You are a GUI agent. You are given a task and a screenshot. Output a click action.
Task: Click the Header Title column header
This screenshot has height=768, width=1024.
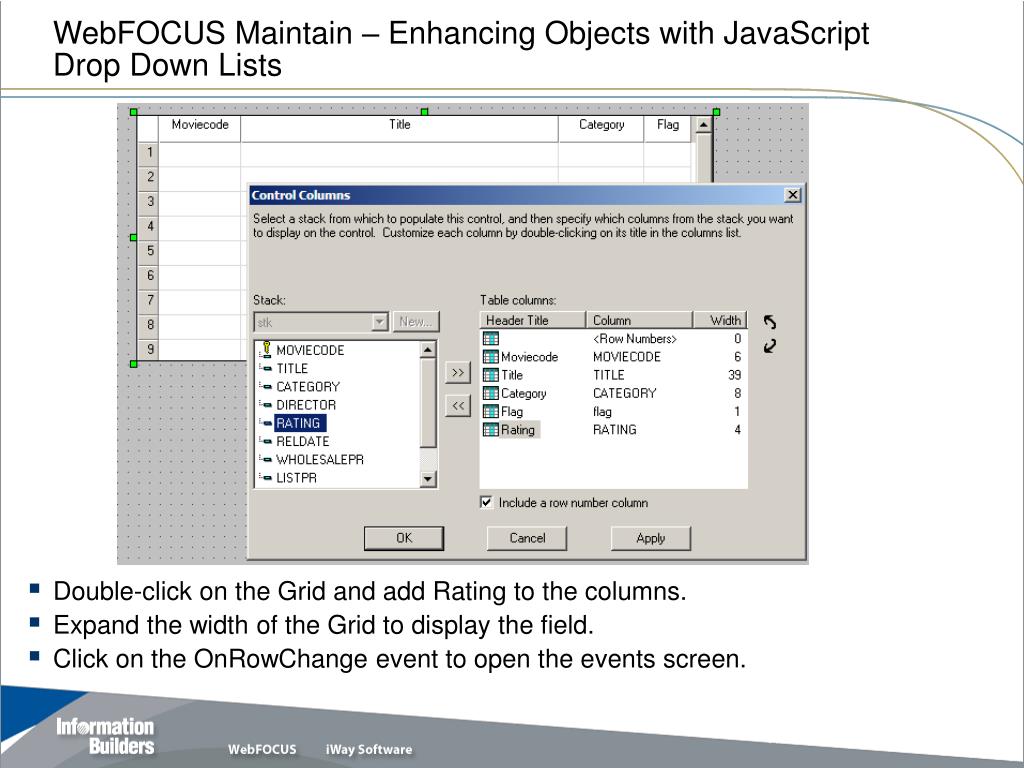(533, 320)
